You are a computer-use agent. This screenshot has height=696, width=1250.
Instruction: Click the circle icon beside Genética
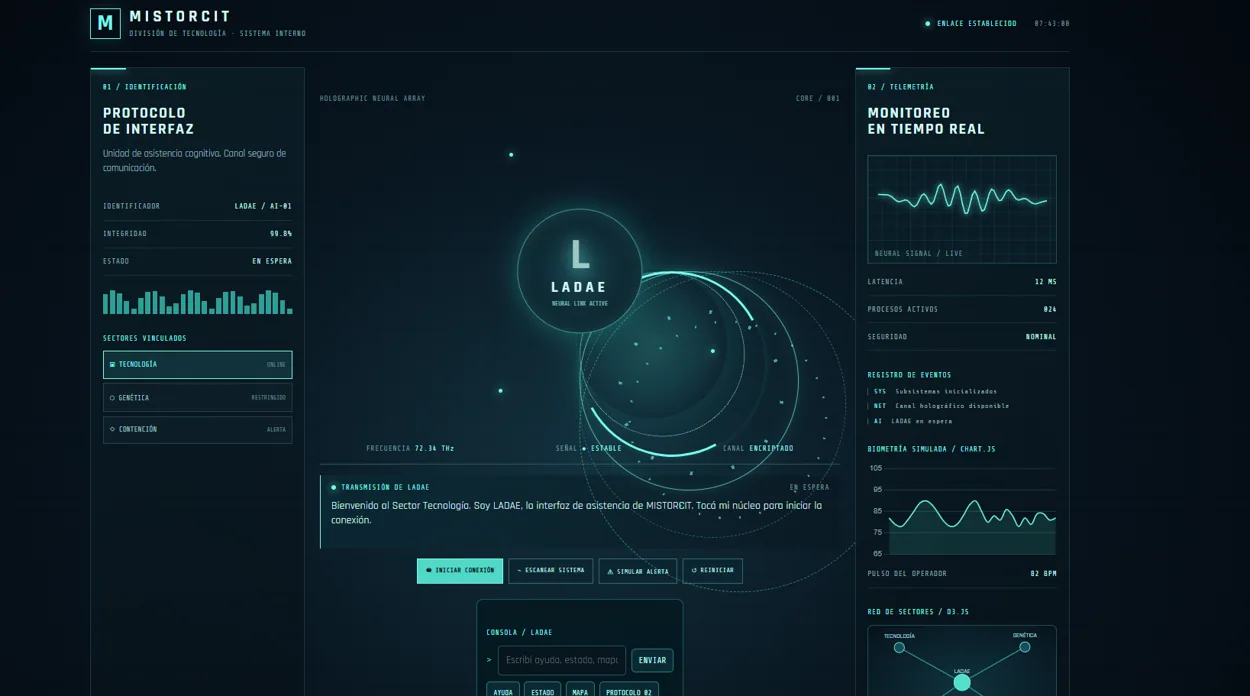[x=112, y=398]
